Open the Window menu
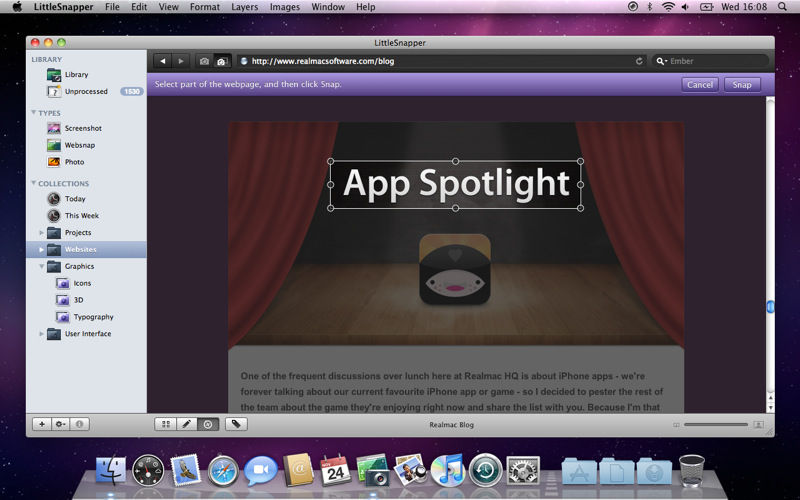The image size is (800, 500). click(328, 7)
